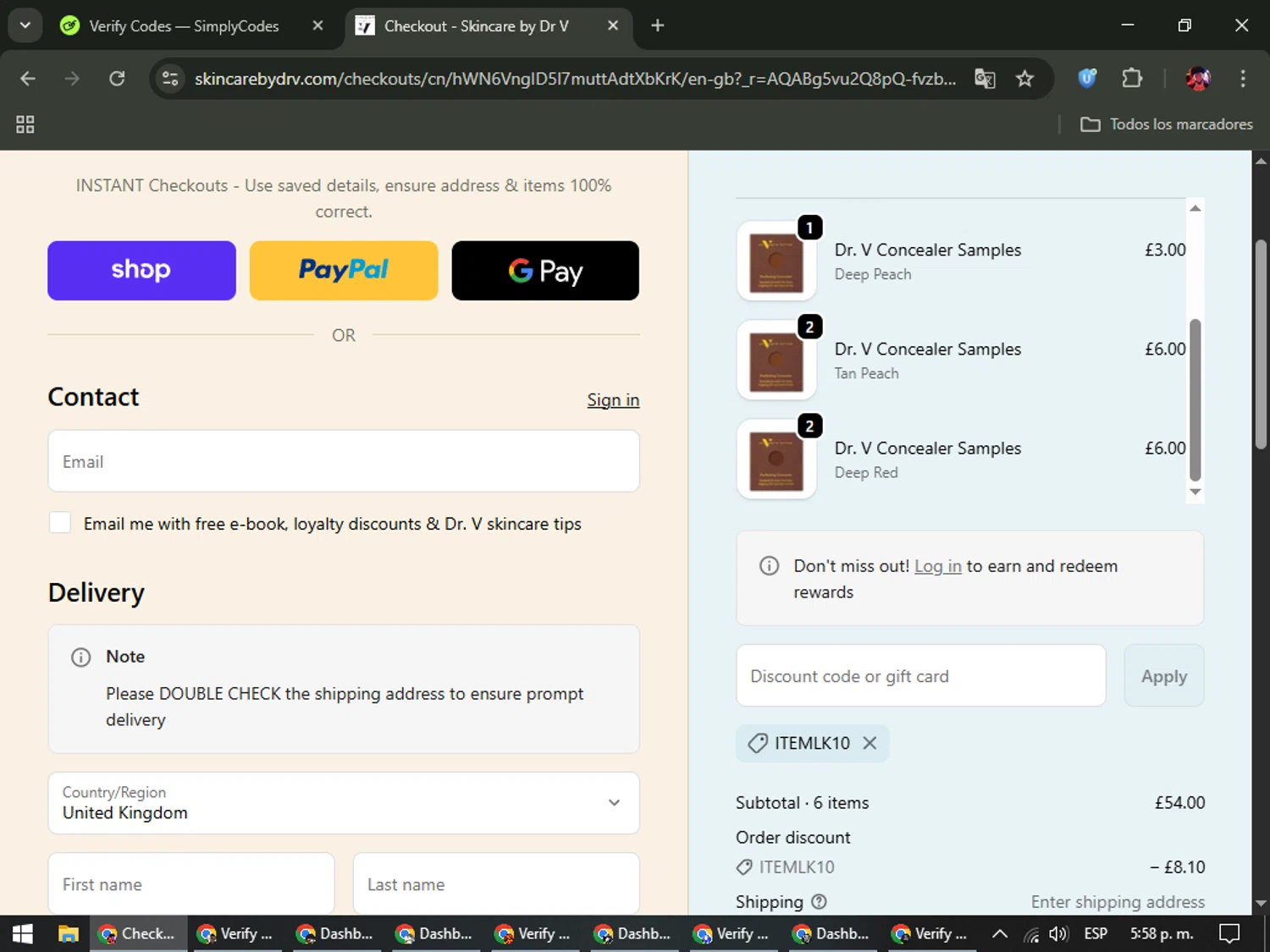Remove the ITEMLK10 discount tag

click(x=870, y=743)
